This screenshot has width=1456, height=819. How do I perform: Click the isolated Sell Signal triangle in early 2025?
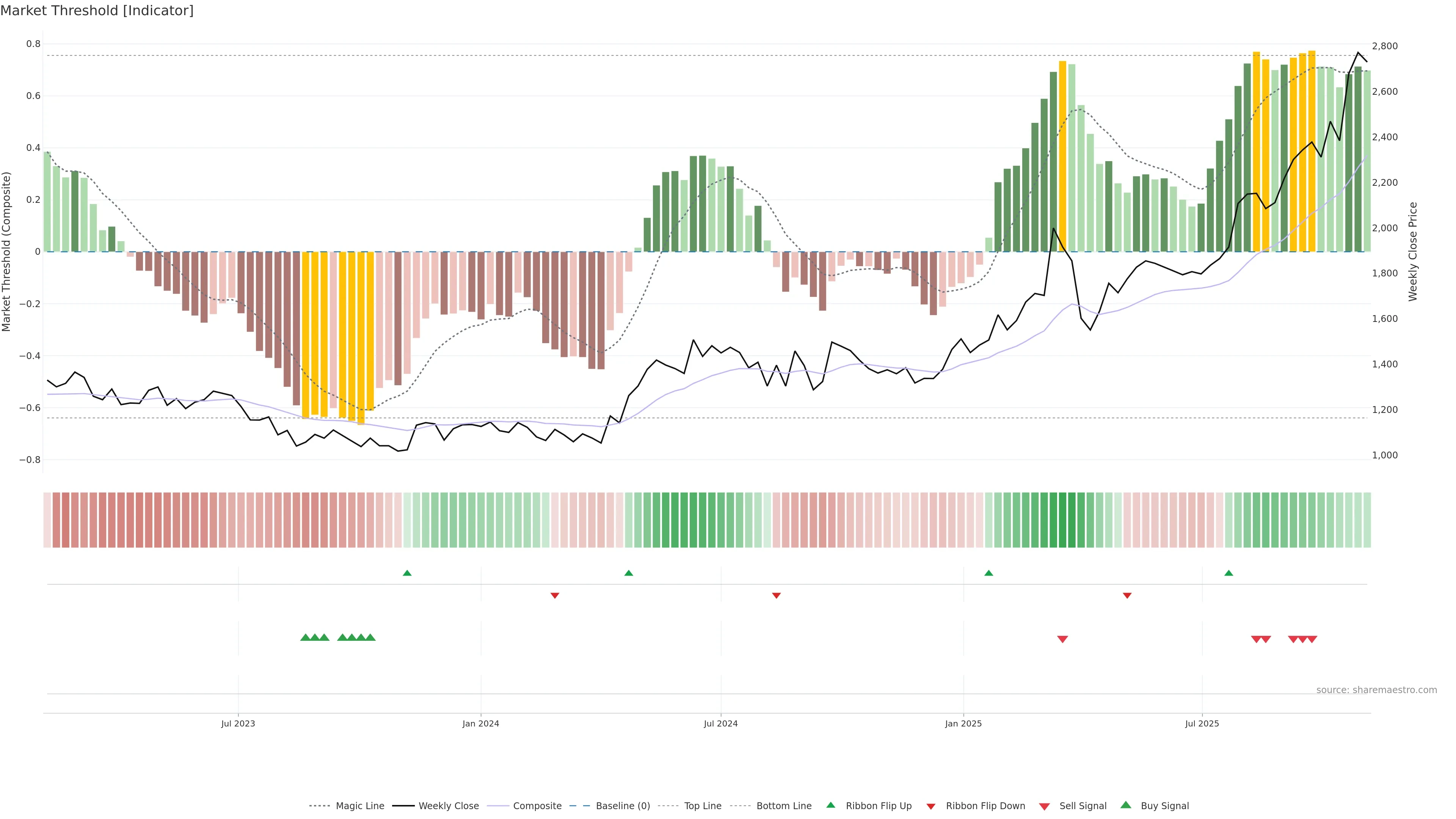pyautogui.click(x=1062, y=639)
